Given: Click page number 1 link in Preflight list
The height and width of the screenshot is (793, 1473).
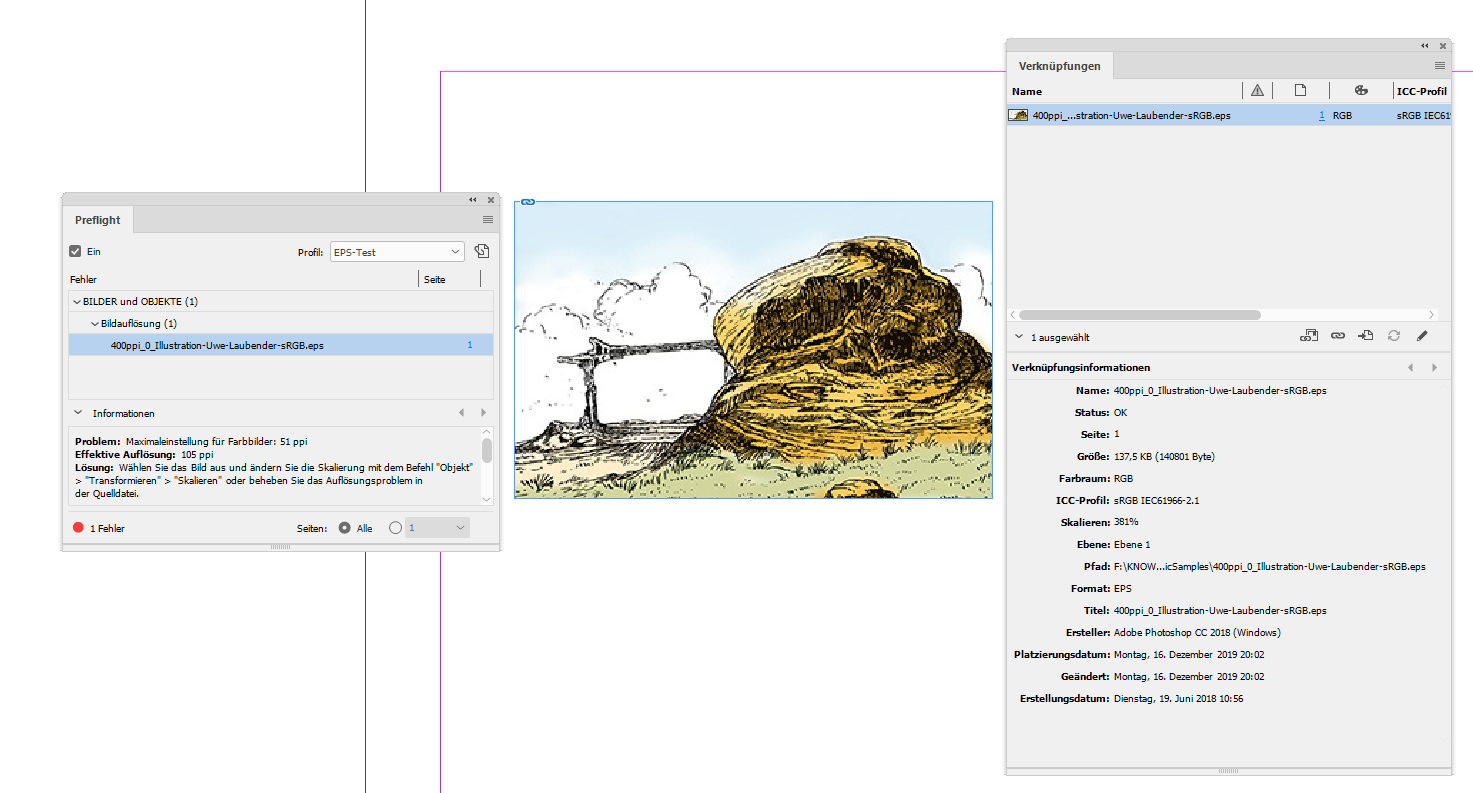Looking at the screenshot, I should pyautogui.click(x=470, y=345).
